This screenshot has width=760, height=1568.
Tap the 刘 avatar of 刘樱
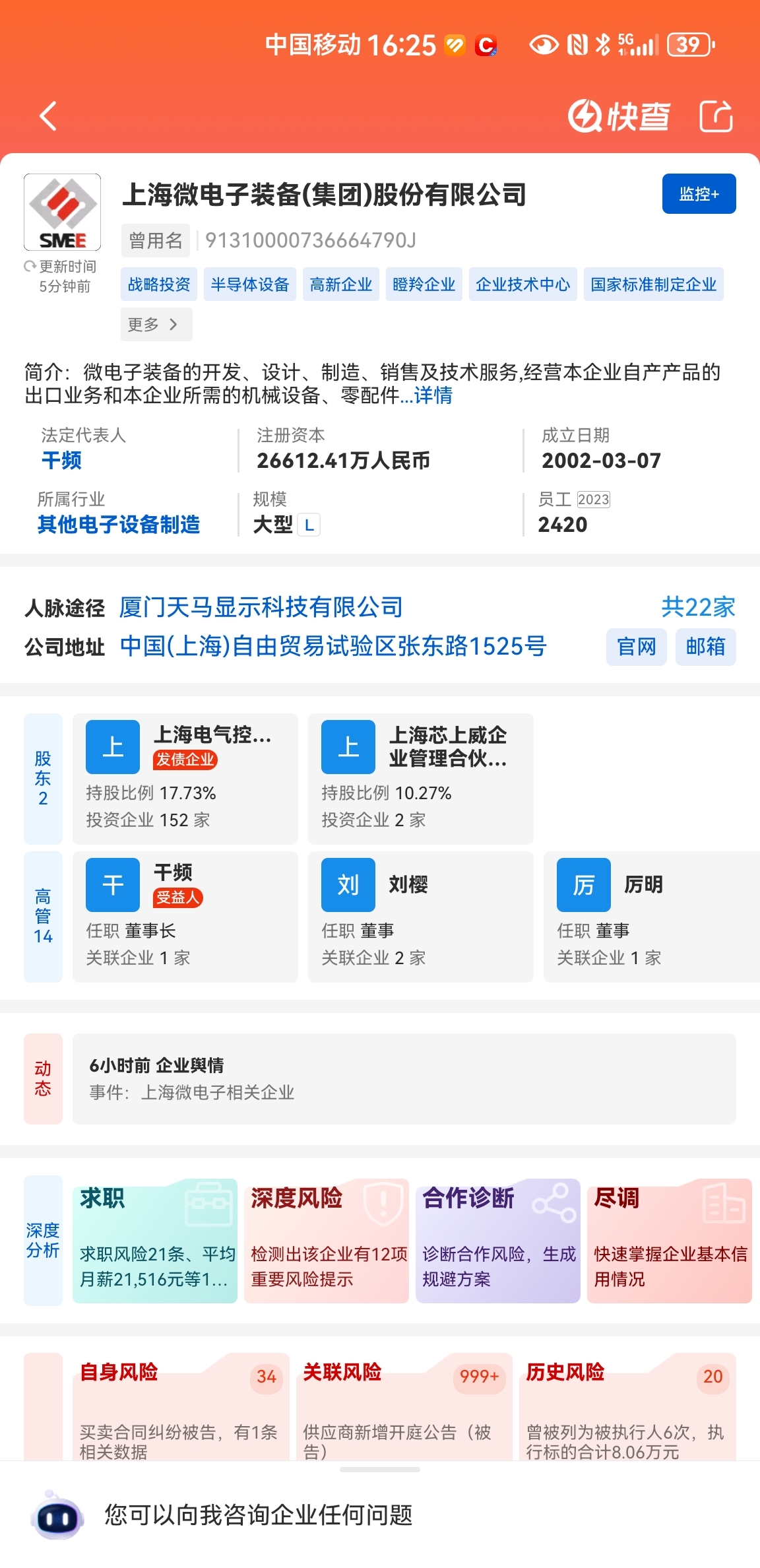(x=348, y=885)
